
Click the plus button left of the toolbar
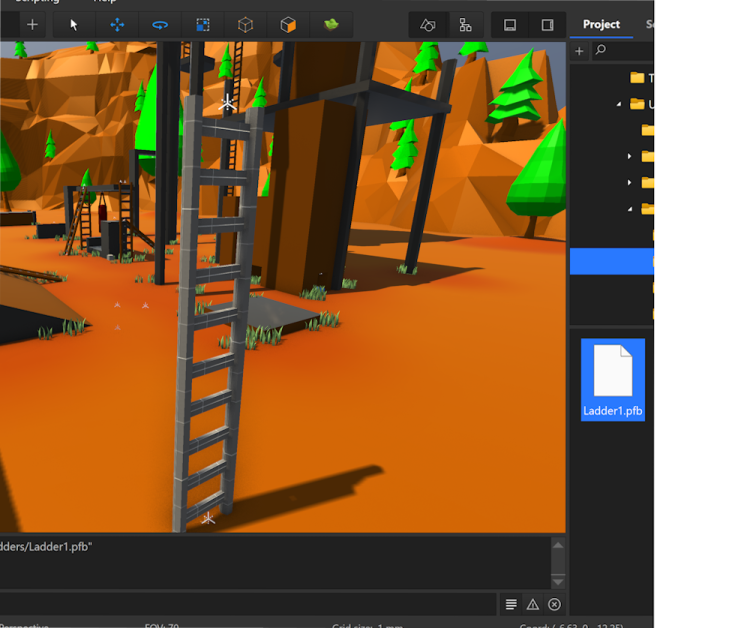[x=32, y=25]
